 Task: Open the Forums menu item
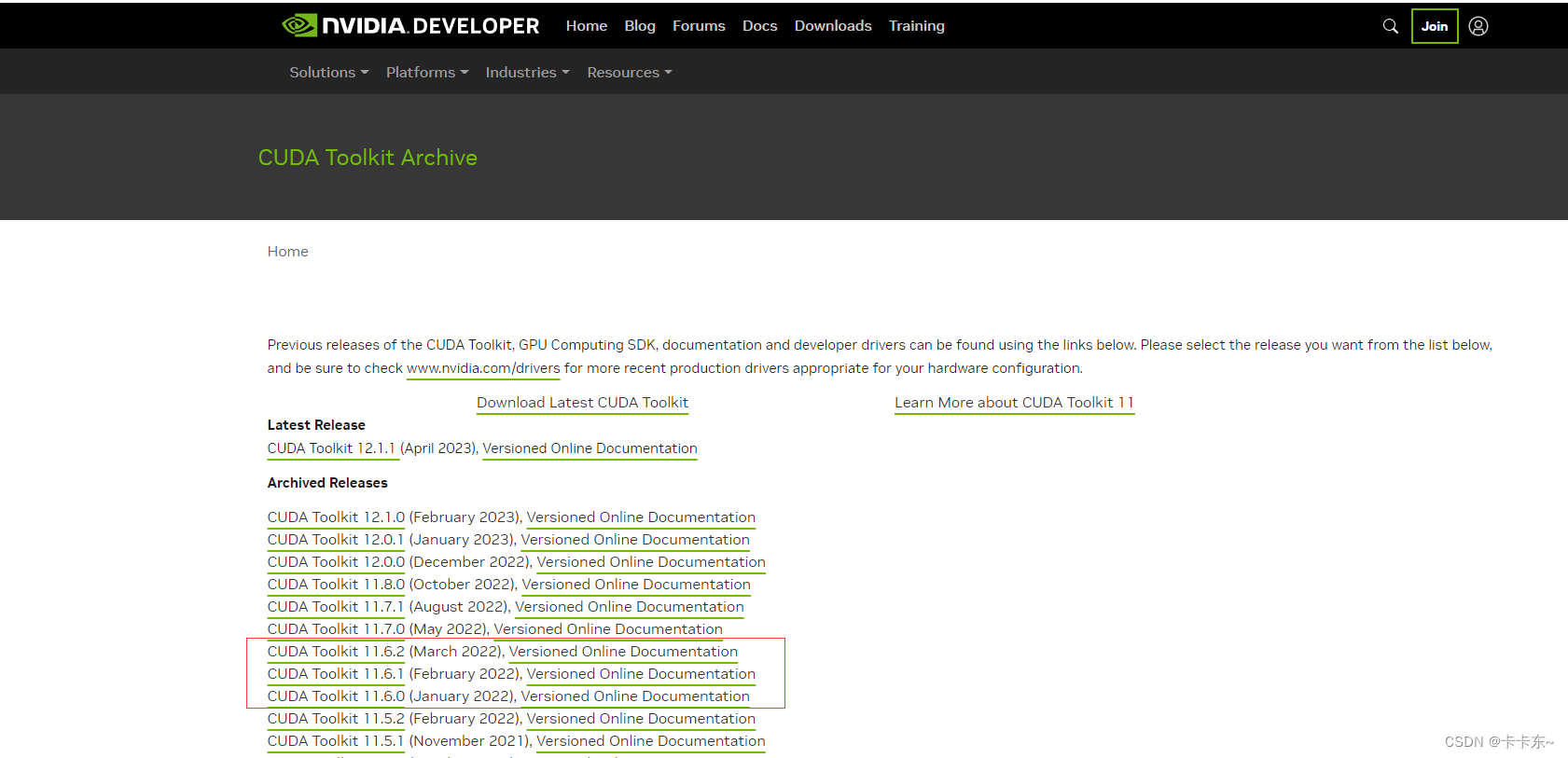pyautogui.click(x=699, y=26)
